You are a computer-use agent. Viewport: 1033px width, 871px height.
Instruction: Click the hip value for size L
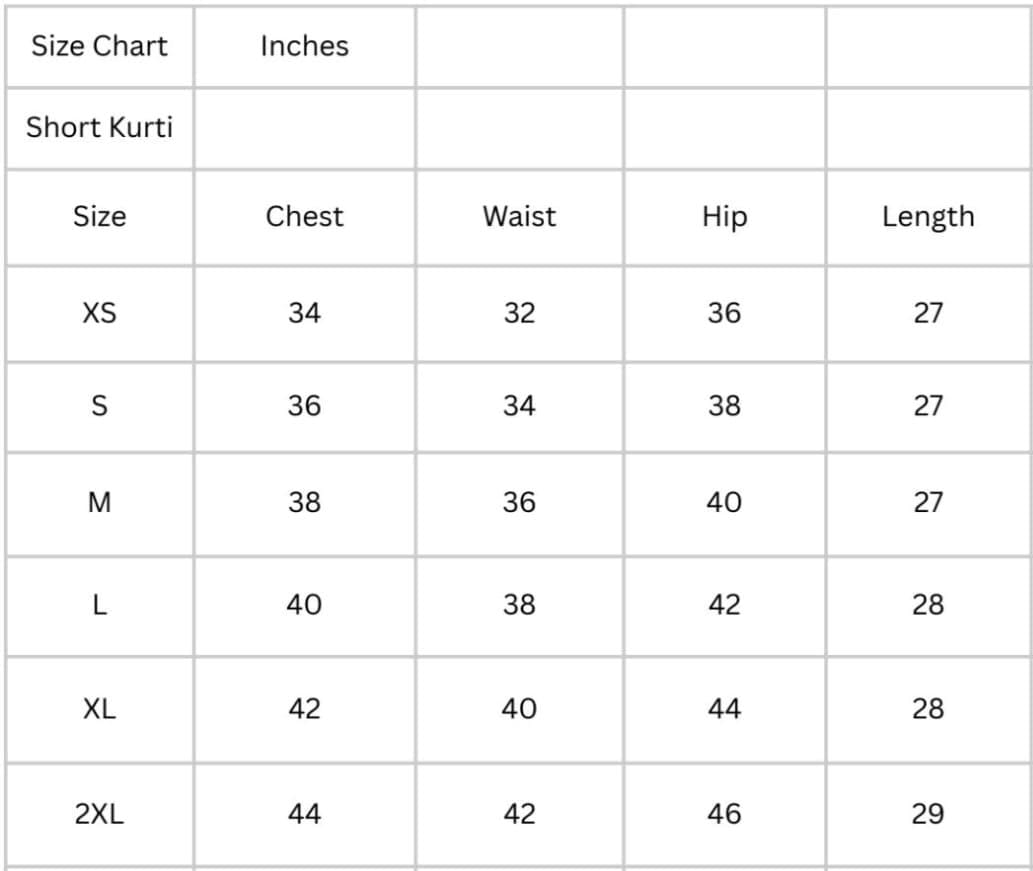point(724,605)
